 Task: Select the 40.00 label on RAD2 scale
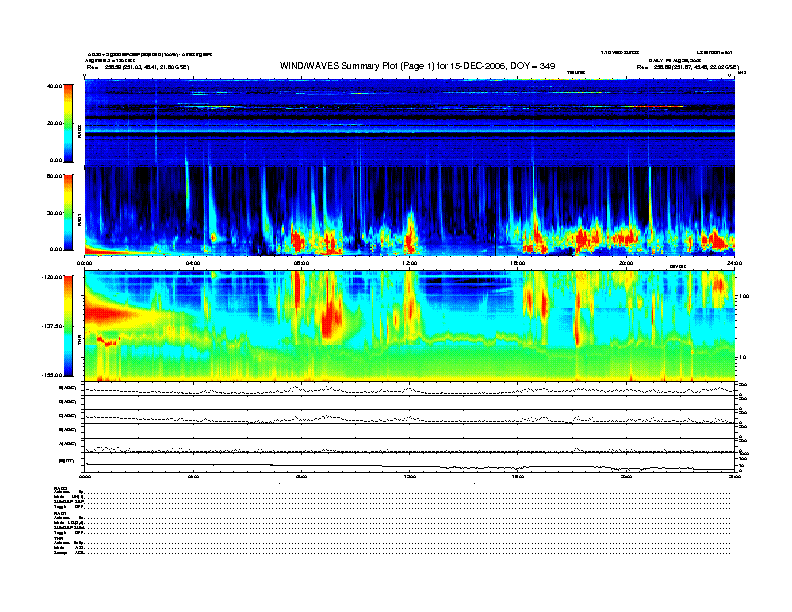pyautogui.click(x=54, y=86)
